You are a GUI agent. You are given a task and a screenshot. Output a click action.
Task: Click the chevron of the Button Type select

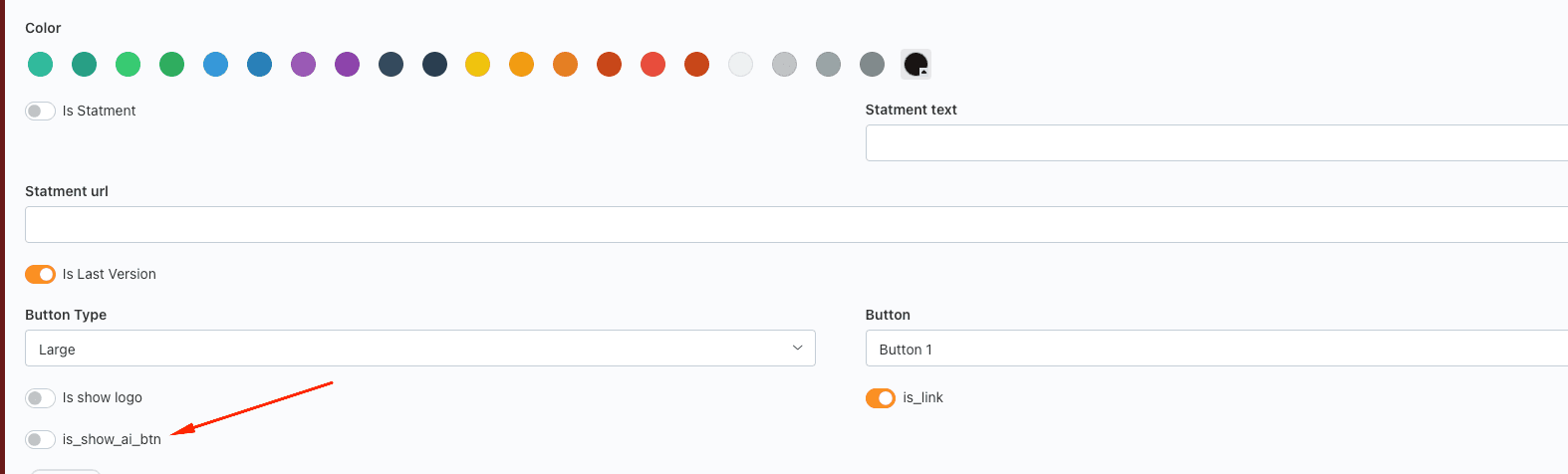[797, 349]
